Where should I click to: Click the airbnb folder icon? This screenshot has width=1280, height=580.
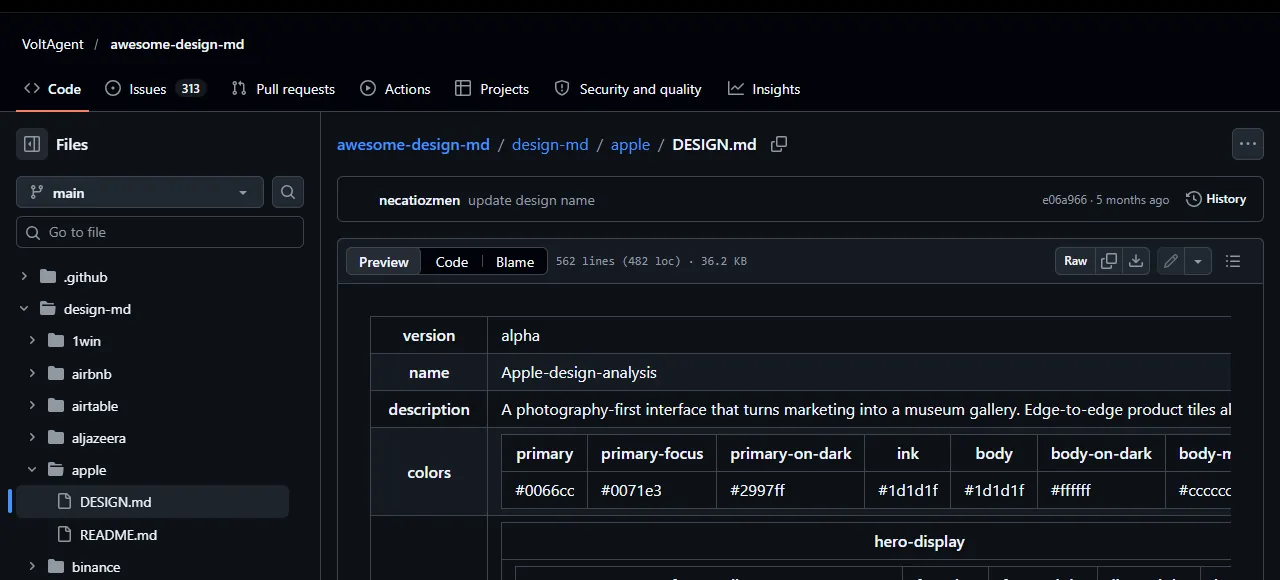click(56, 374)
